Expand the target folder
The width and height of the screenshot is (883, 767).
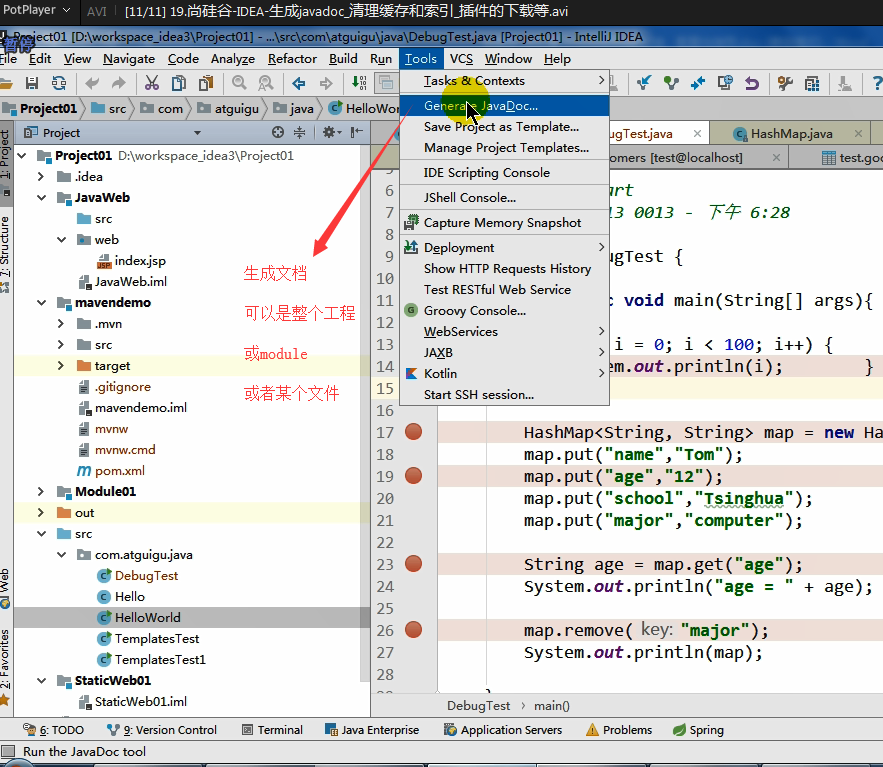(x=61, y=365)
